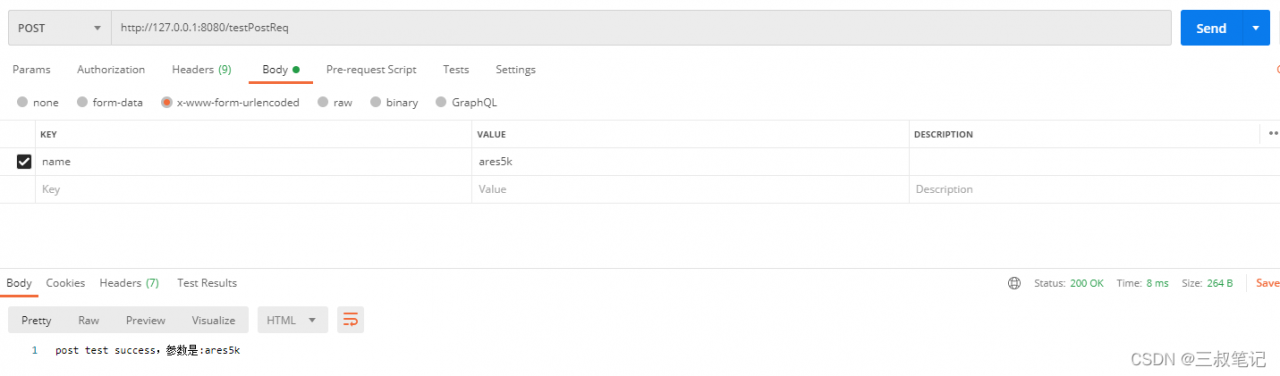Click the empty Key placeholder field
This screenshot has height=376, width=1280.
(x=253, y=189)
